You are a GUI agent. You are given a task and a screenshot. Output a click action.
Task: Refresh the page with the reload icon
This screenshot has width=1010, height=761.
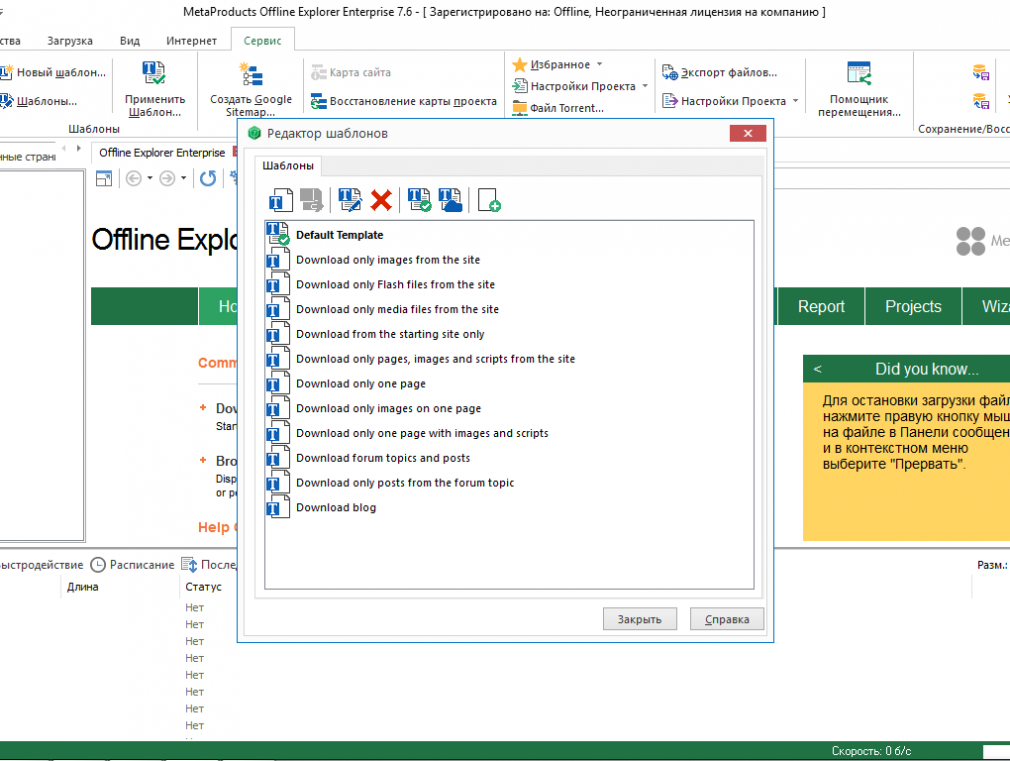(x=207, y=178)
